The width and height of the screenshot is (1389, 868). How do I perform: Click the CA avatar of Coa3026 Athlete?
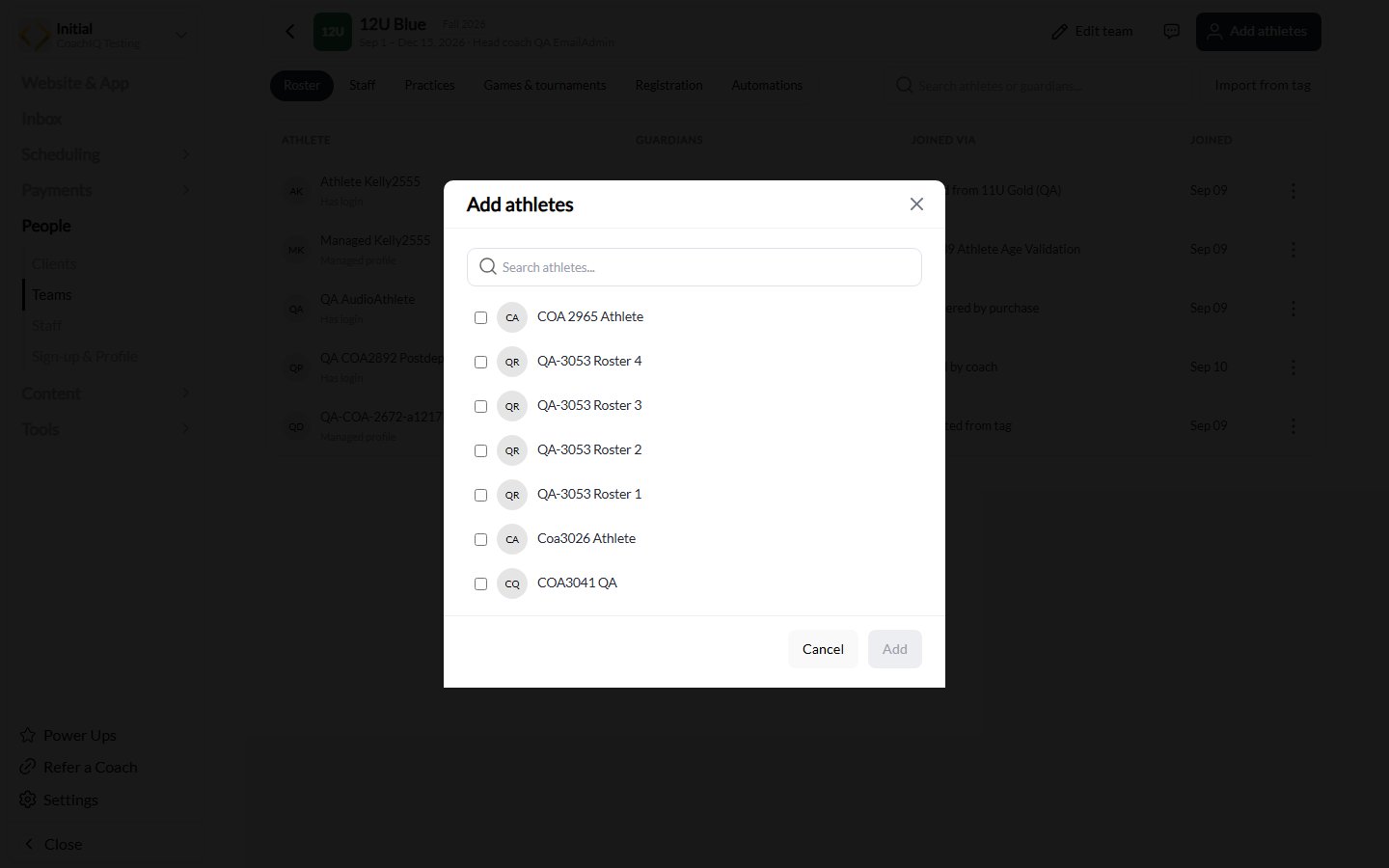512,539
